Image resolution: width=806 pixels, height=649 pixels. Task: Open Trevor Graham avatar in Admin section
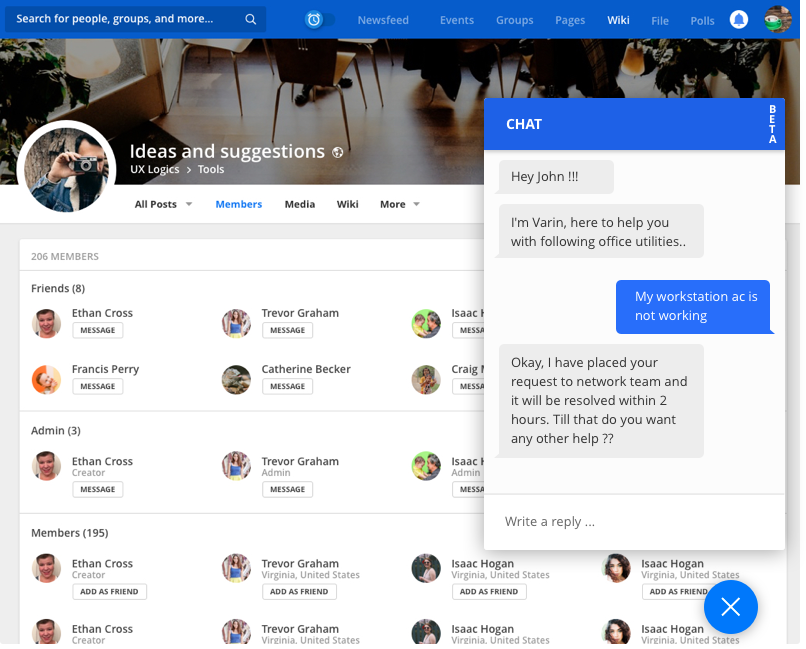pos(236,466)
